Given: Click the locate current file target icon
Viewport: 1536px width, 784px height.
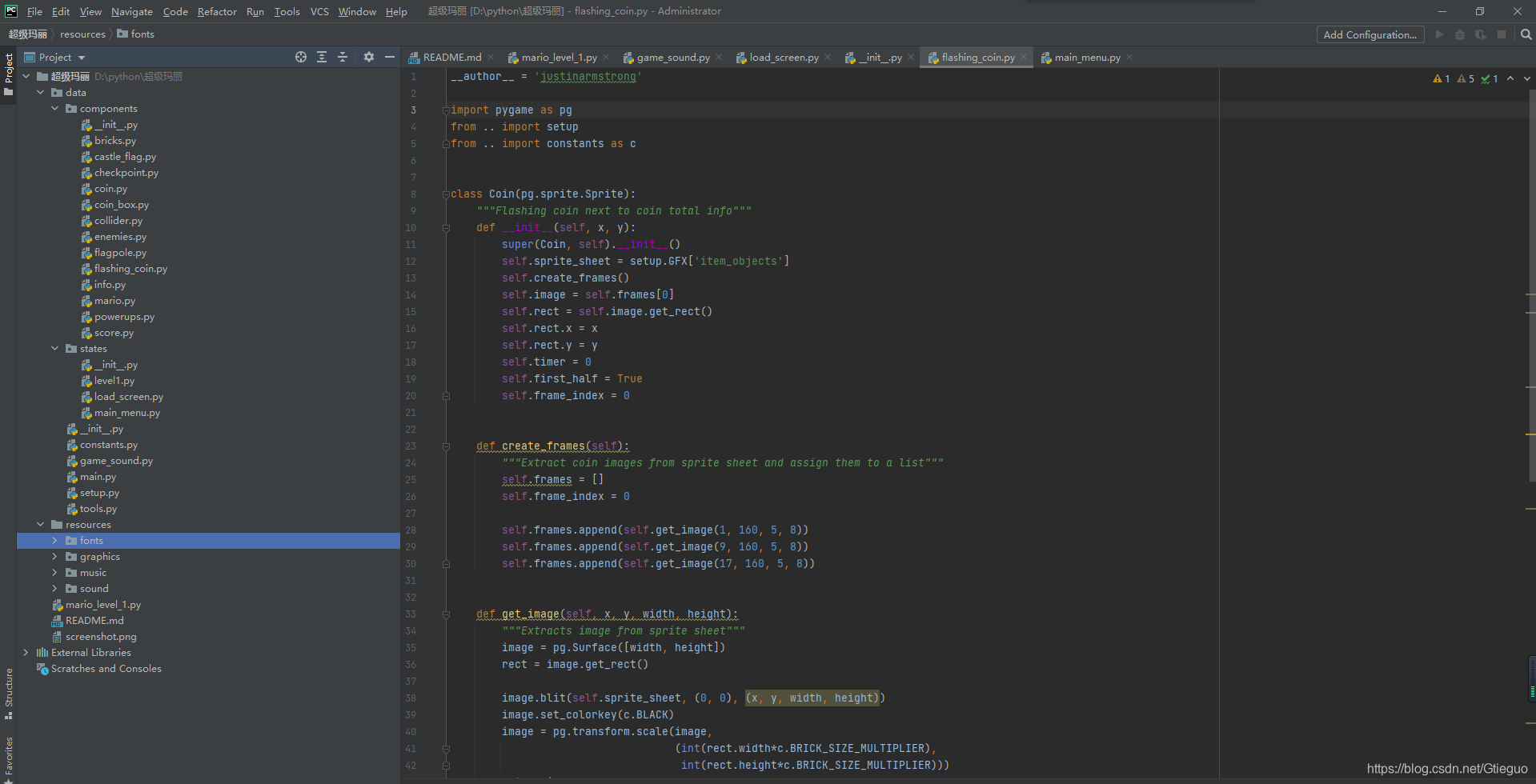Looking at the screenshot, I should coord(301,57).
